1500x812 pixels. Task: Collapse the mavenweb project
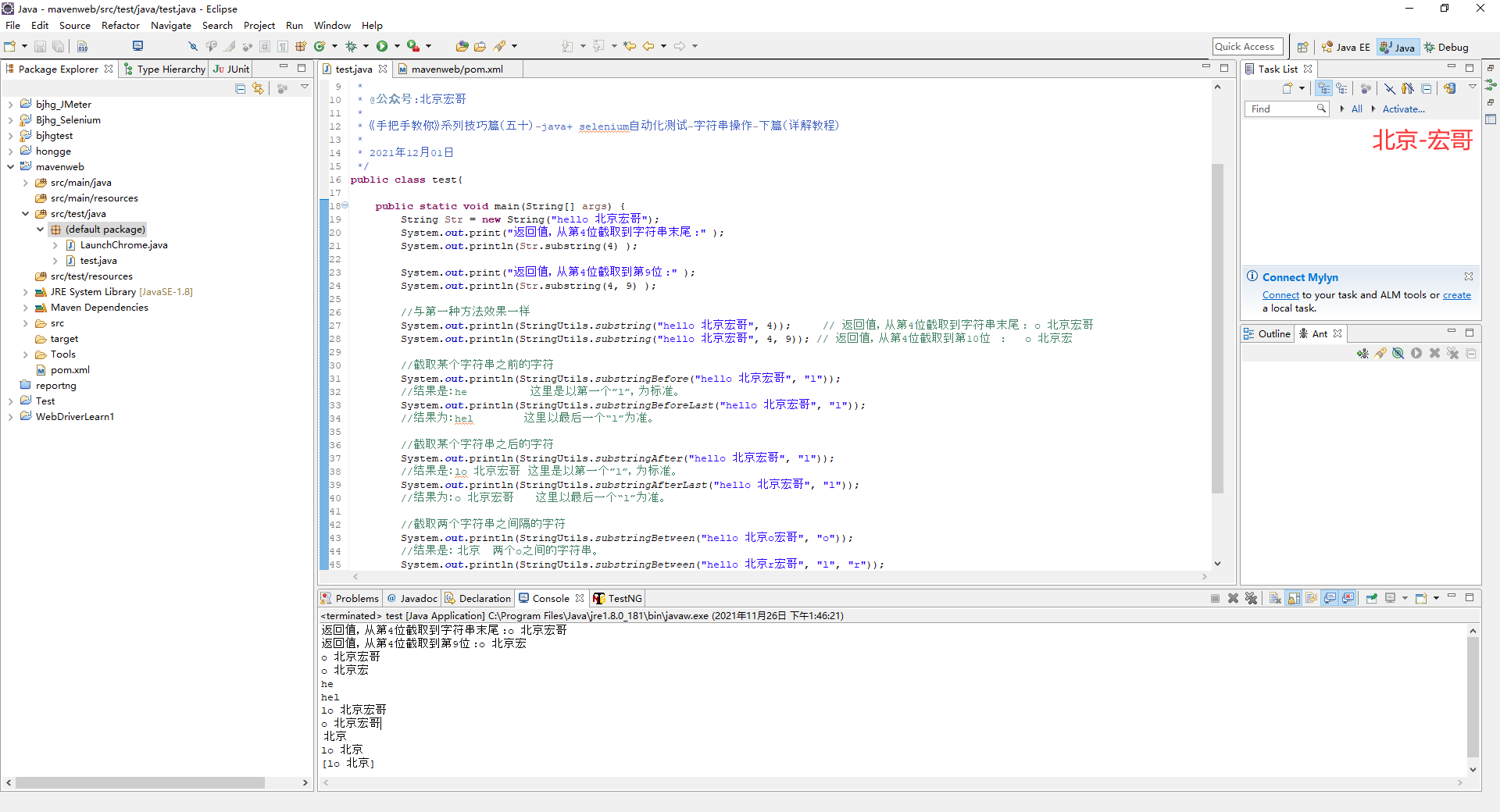click(9, 166)
